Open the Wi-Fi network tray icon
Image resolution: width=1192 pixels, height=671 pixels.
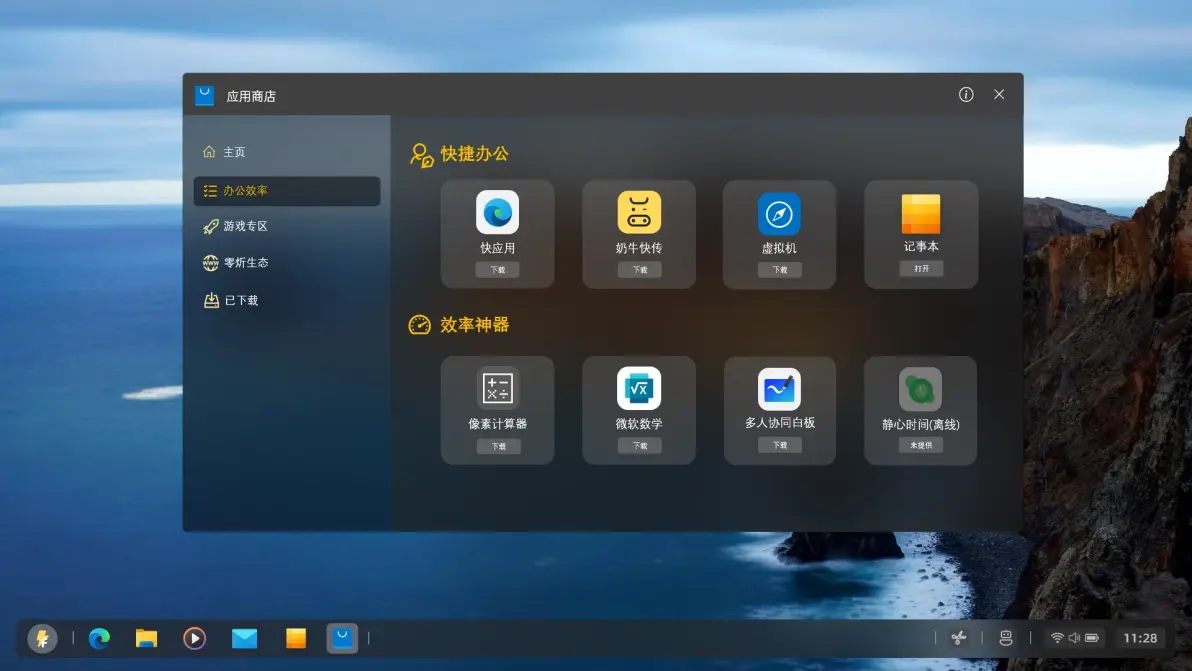[x=1057, y=638]
